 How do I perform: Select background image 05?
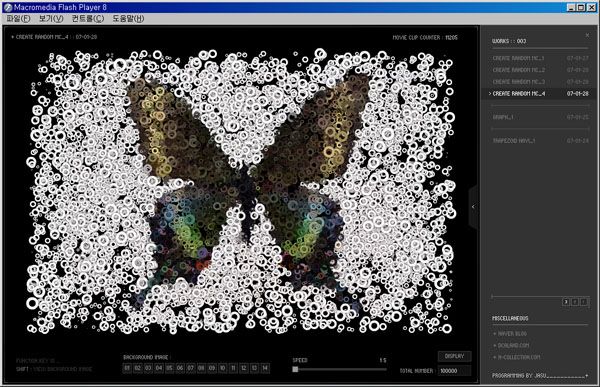pyautogui.click(x=170, y=368)
